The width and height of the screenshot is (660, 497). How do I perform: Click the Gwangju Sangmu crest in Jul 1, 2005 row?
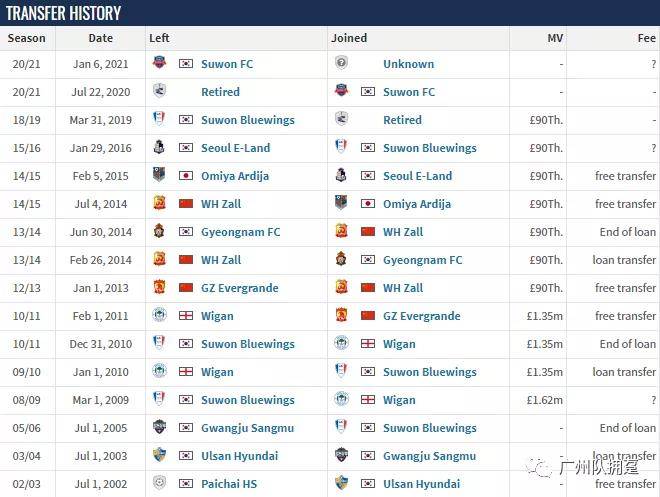(159, 427)
